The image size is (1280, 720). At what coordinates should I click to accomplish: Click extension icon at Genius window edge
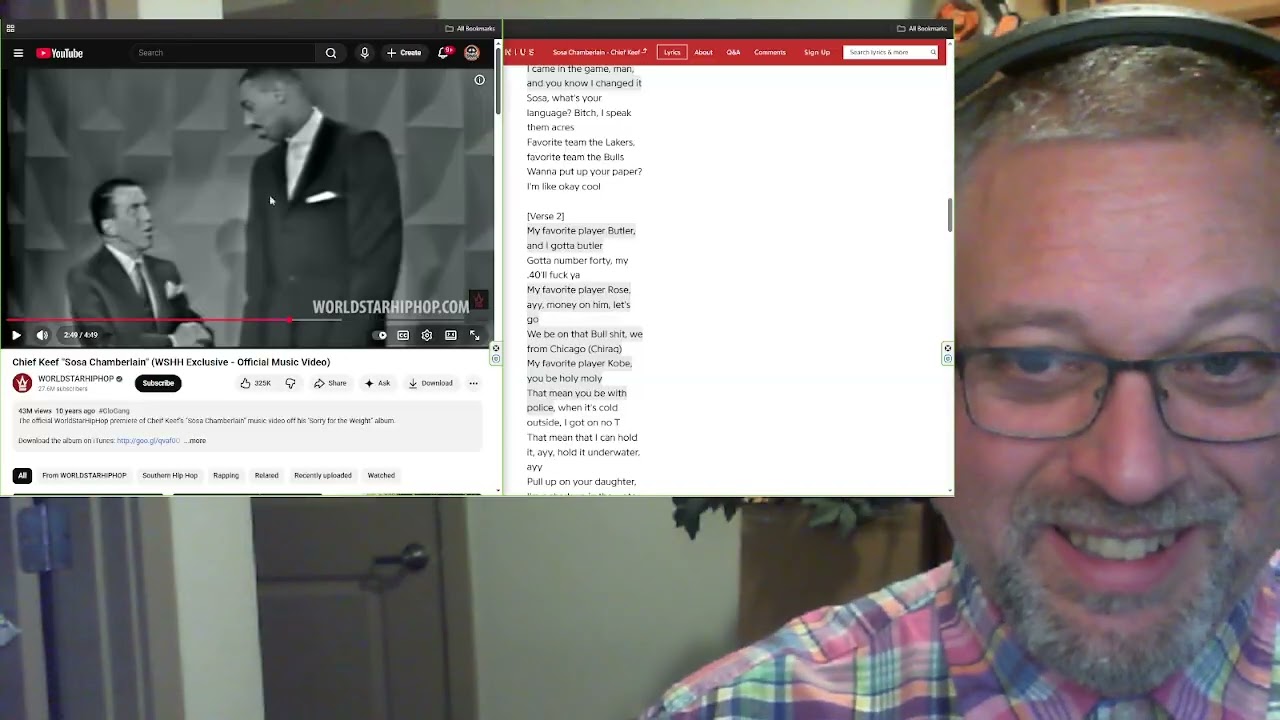point(947,353)
